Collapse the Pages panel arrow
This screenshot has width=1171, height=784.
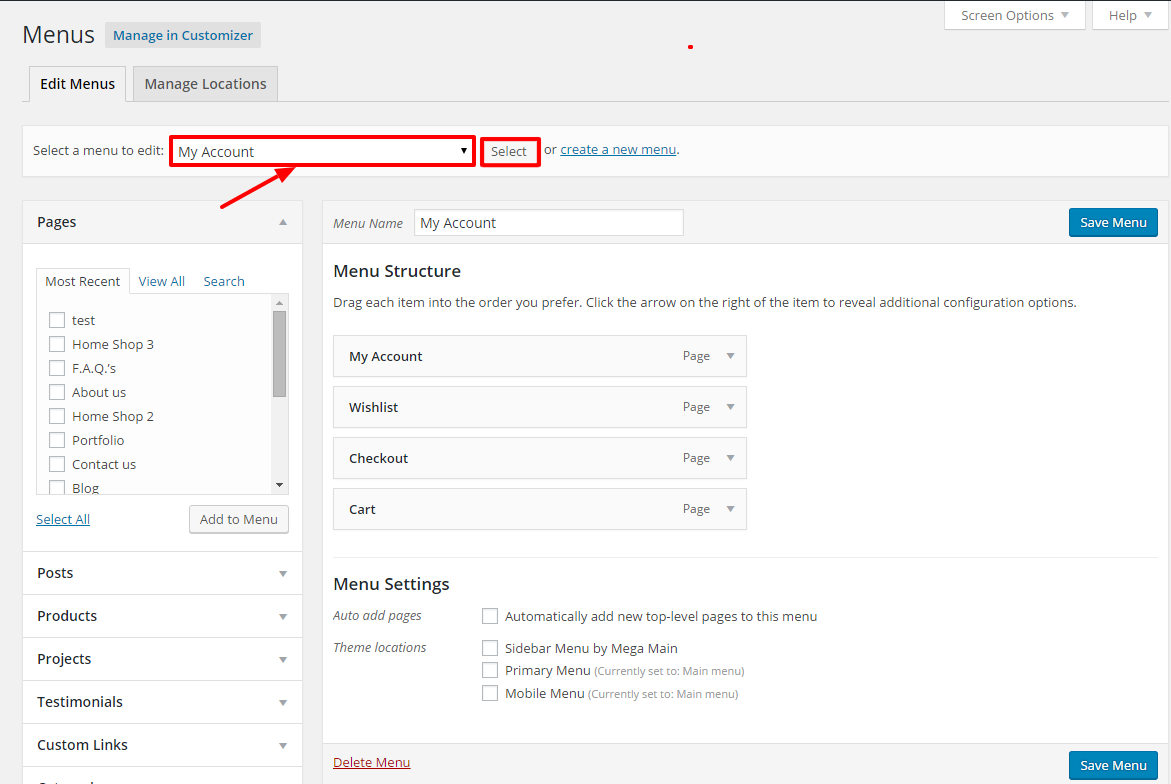coord(283,222)
